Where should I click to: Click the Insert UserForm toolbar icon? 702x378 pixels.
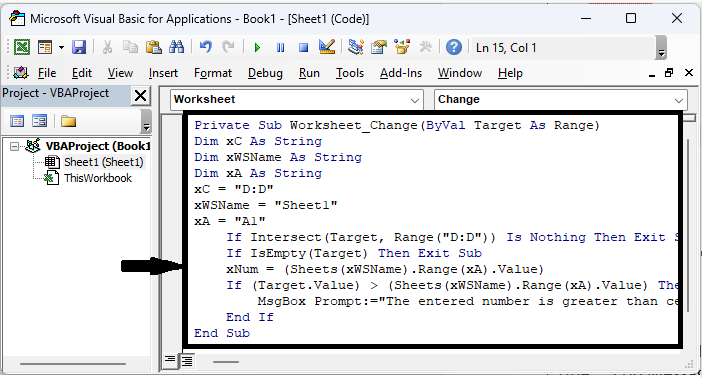point(45,47)
